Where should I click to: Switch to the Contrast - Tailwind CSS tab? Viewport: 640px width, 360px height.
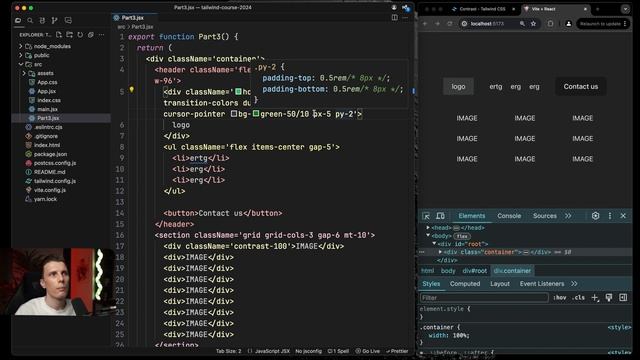[x=482, y=9]
